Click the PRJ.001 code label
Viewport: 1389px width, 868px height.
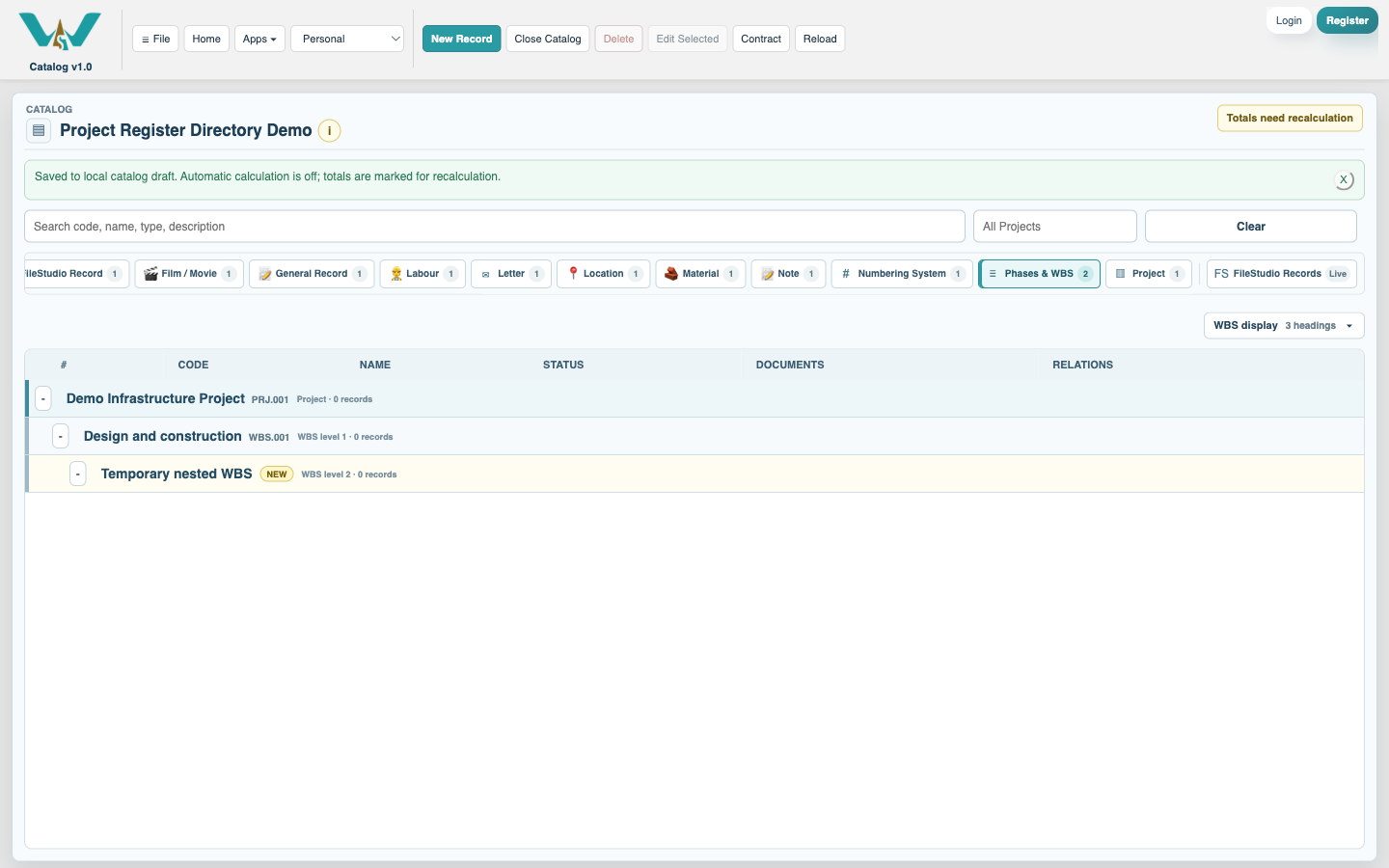pos(270,399)
